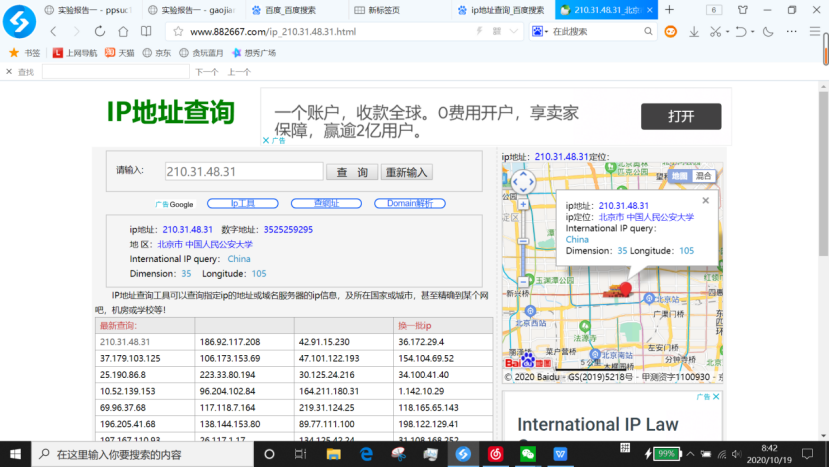Switch map to 地图 view

[680, 176]
